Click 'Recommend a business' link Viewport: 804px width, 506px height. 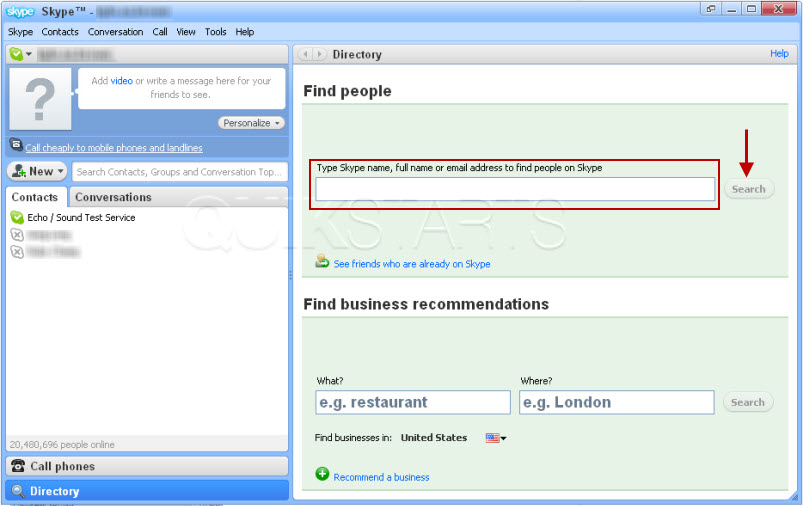point(381,477)
